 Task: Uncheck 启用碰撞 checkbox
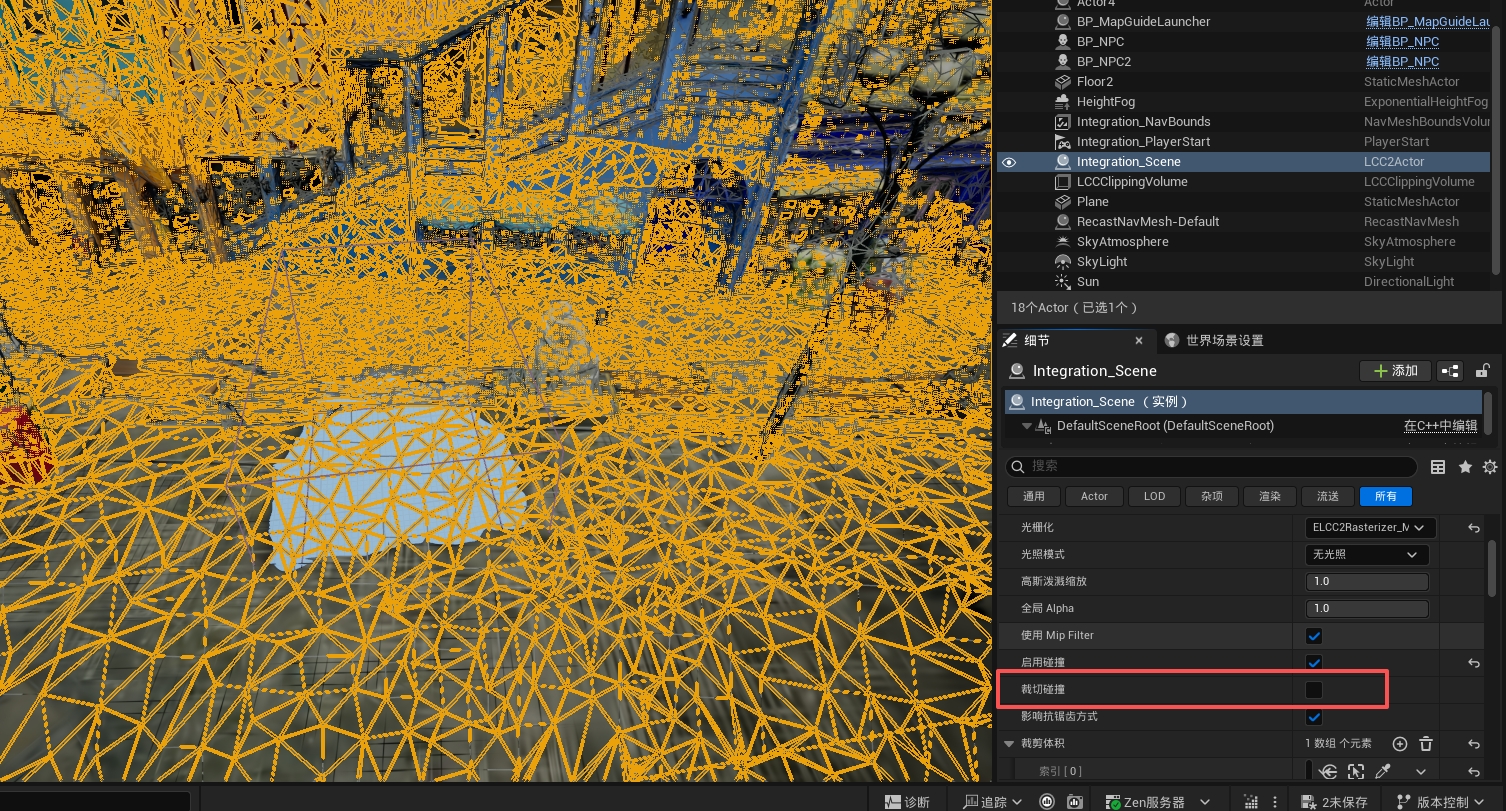(x=1314, y=662)
